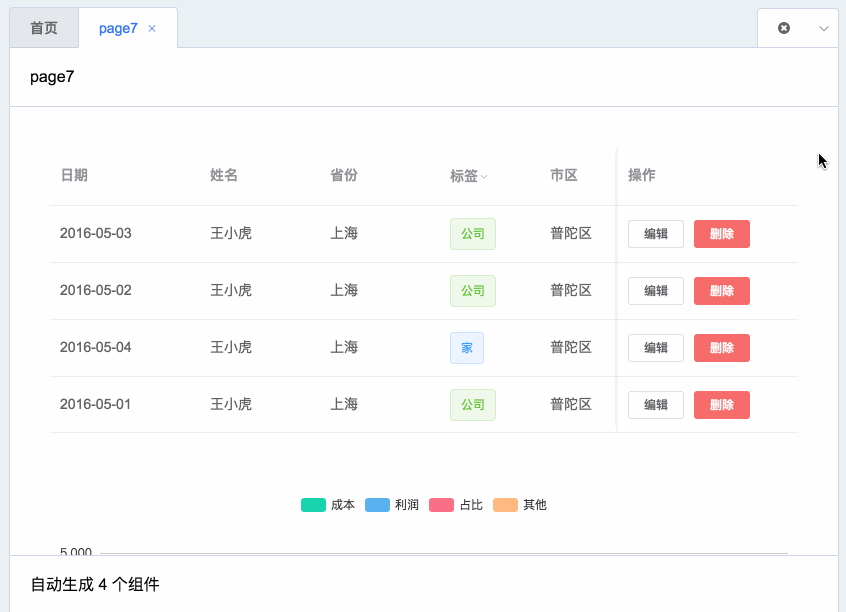Close the page7 tab with the x icon
The height and width of the screenshot is (612, 846).
(152, 29)
